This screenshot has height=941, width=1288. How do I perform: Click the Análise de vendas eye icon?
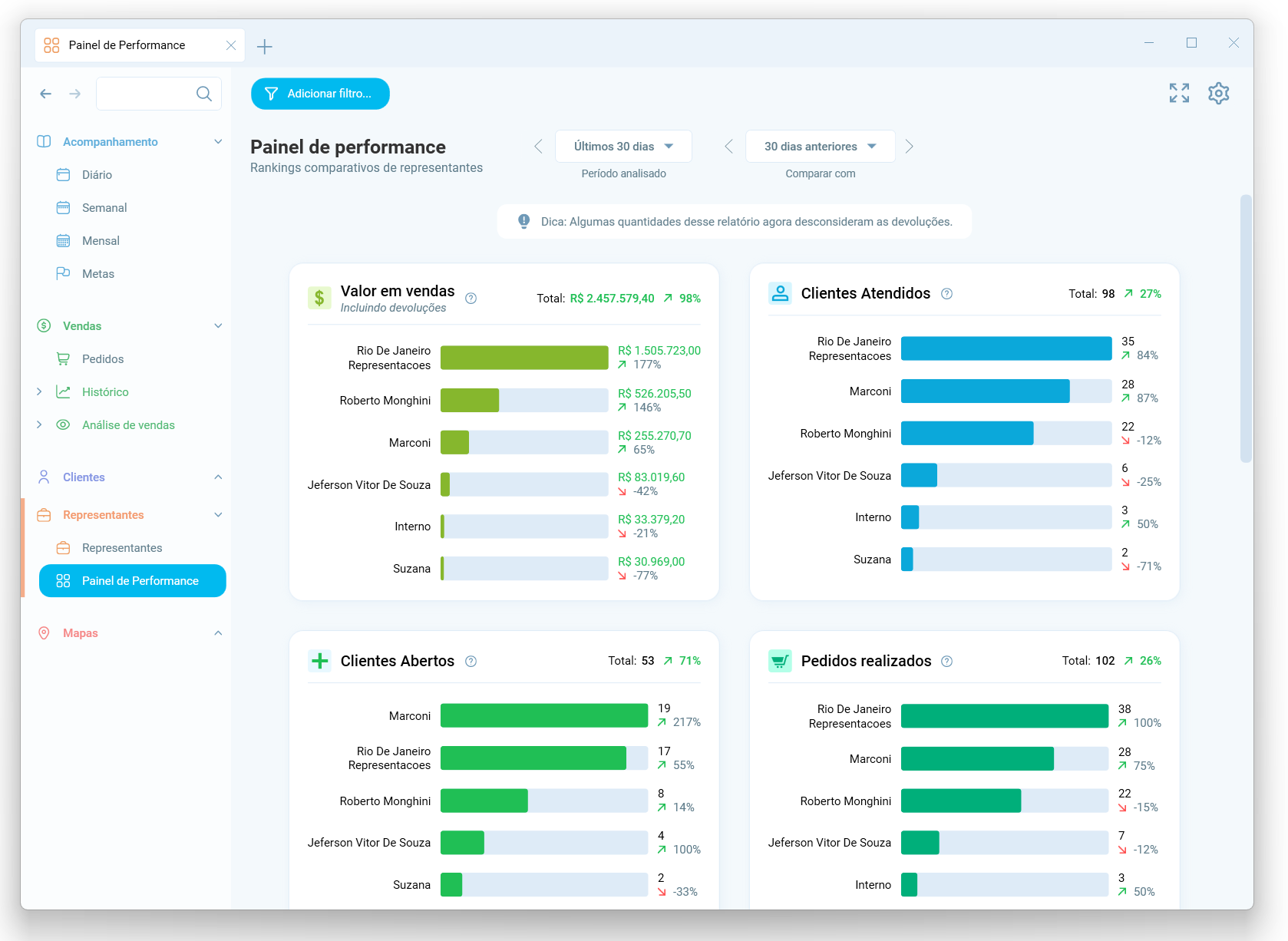tap(63, 425)
